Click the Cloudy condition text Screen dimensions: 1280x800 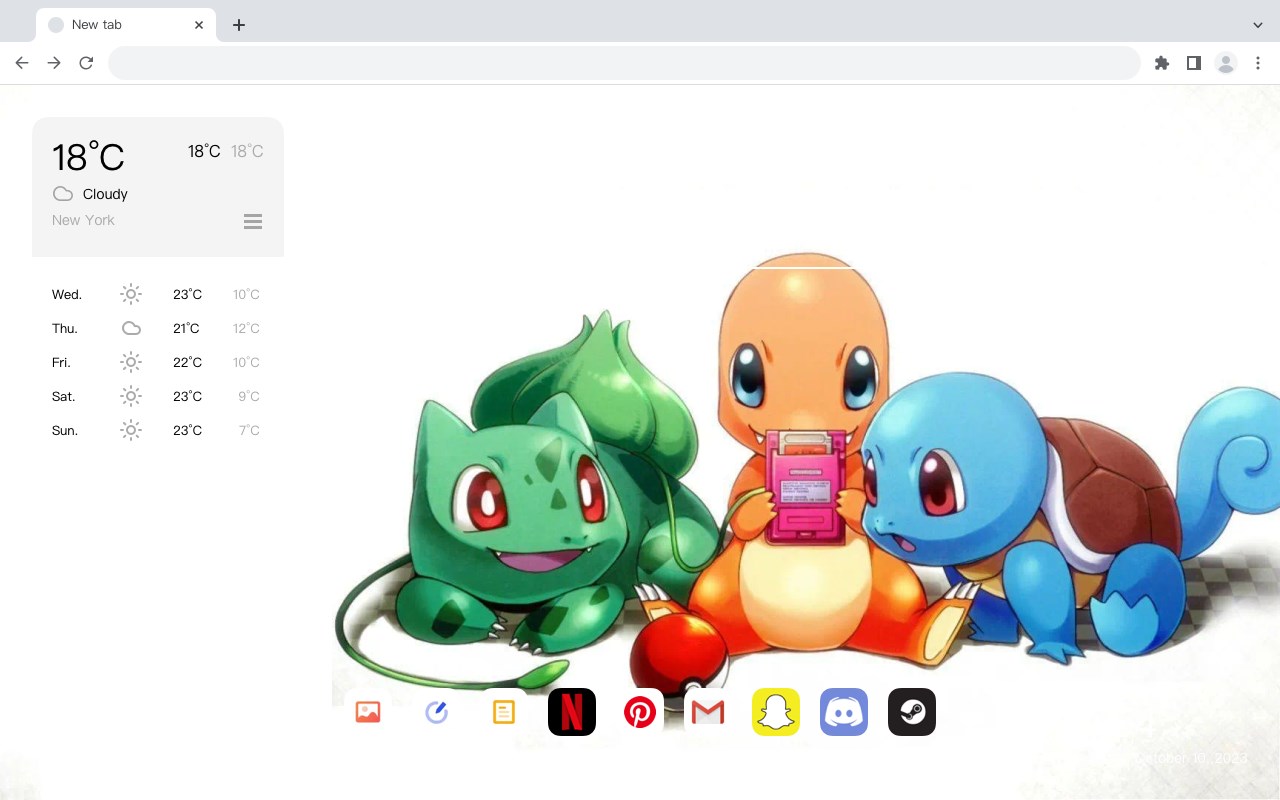click(x=105, y=194)
